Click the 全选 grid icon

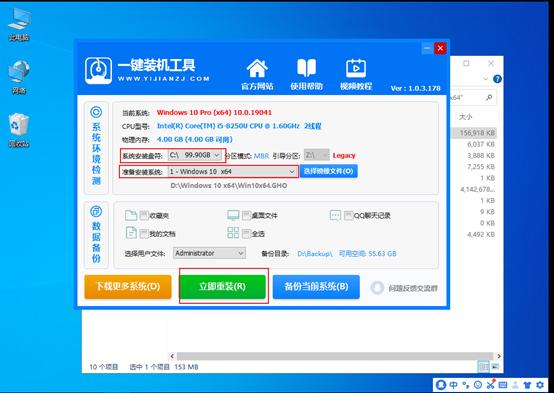pyautogui.click(x=233, y=233)
